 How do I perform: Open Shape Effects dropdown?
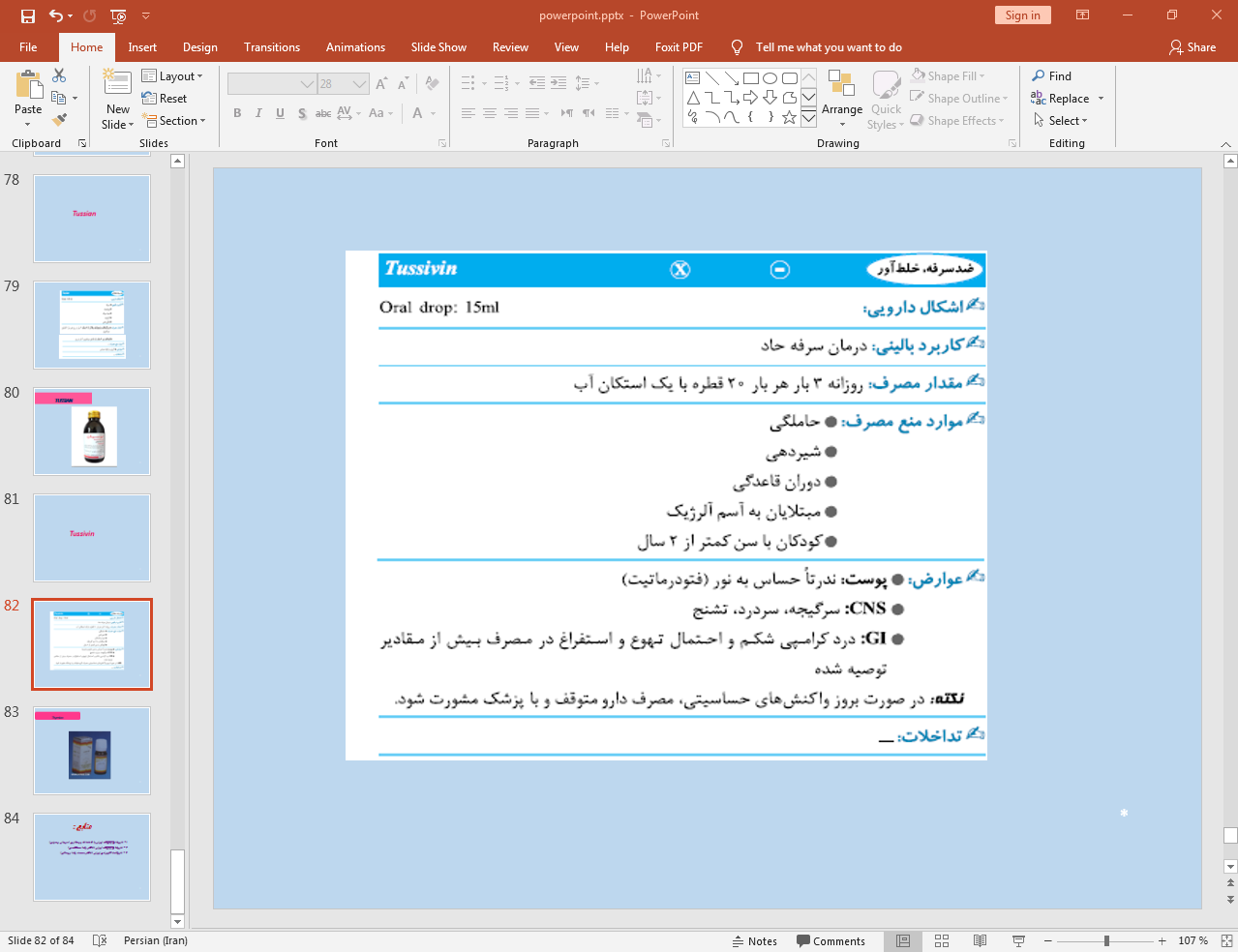pos(957,121)
